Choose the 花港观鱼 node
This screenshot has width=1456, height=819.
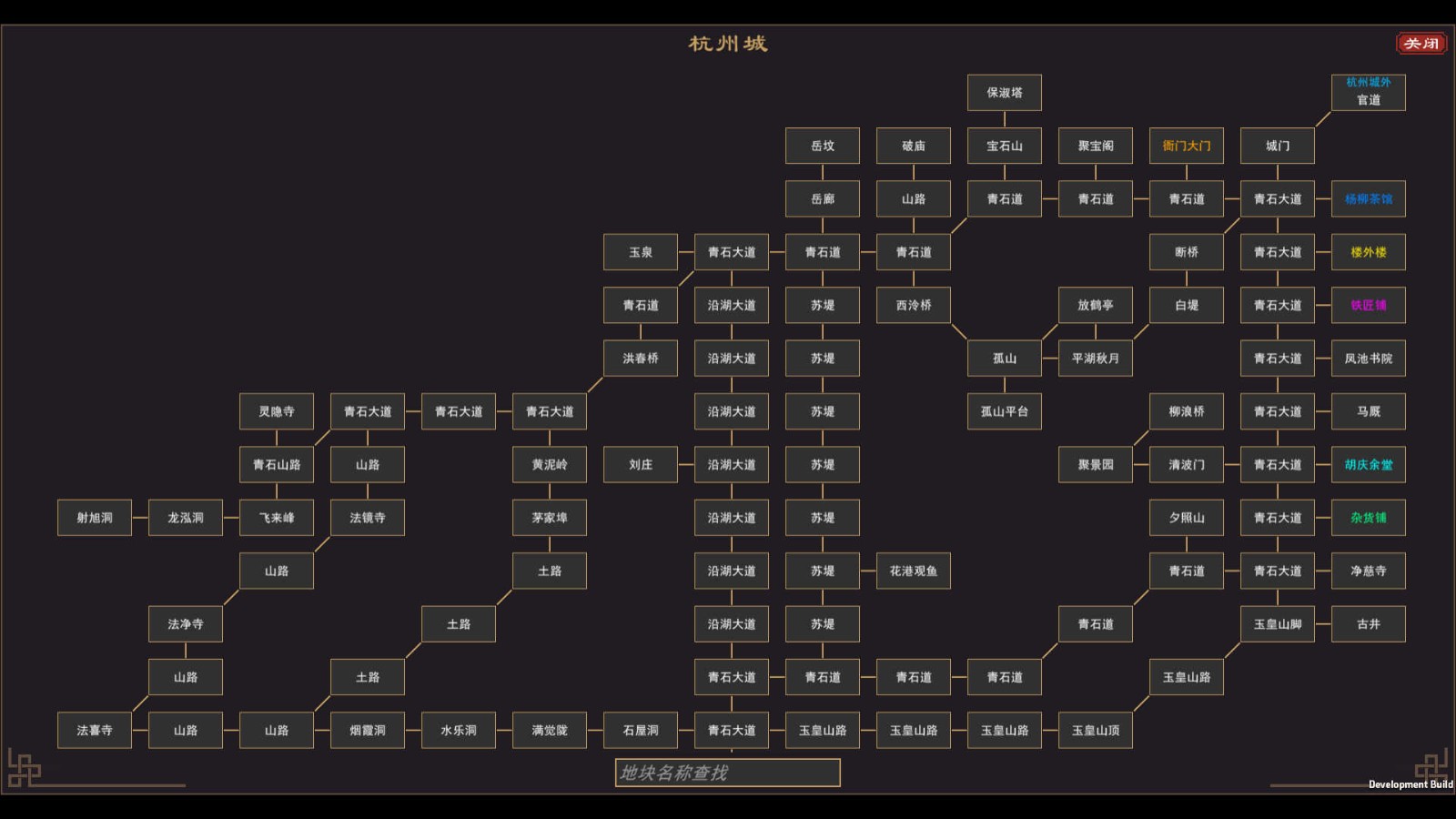click(x=914, y=571)
